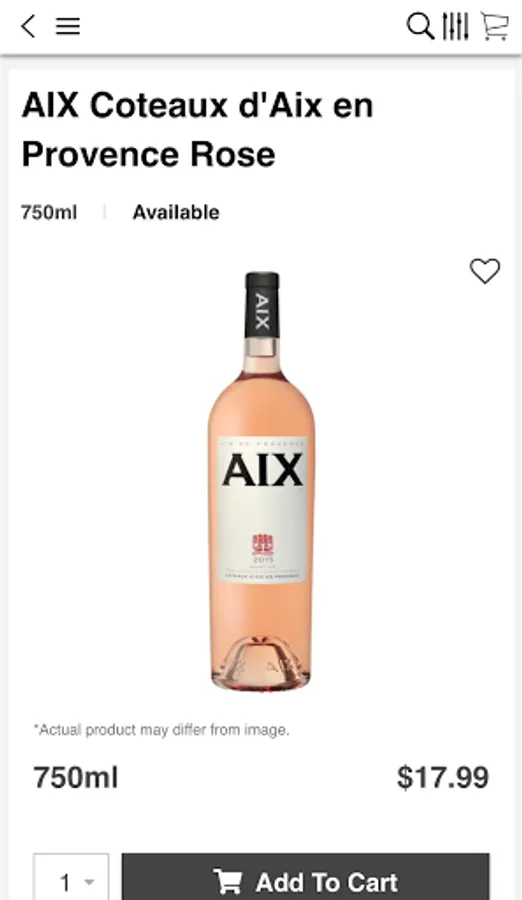Viewport: 522px width, 900px height.
Task: Select the 750ml size beside the price
Action: [x=76, y=778]
